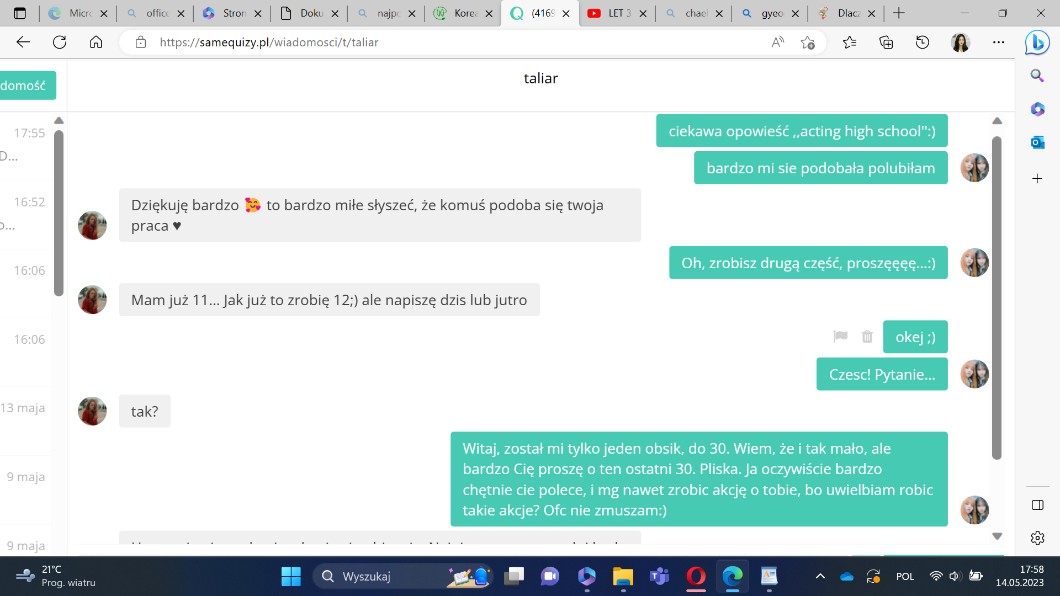Open Outlook from the Edge sidebar
1060x596 pixels.
[x=1037, y=143]
